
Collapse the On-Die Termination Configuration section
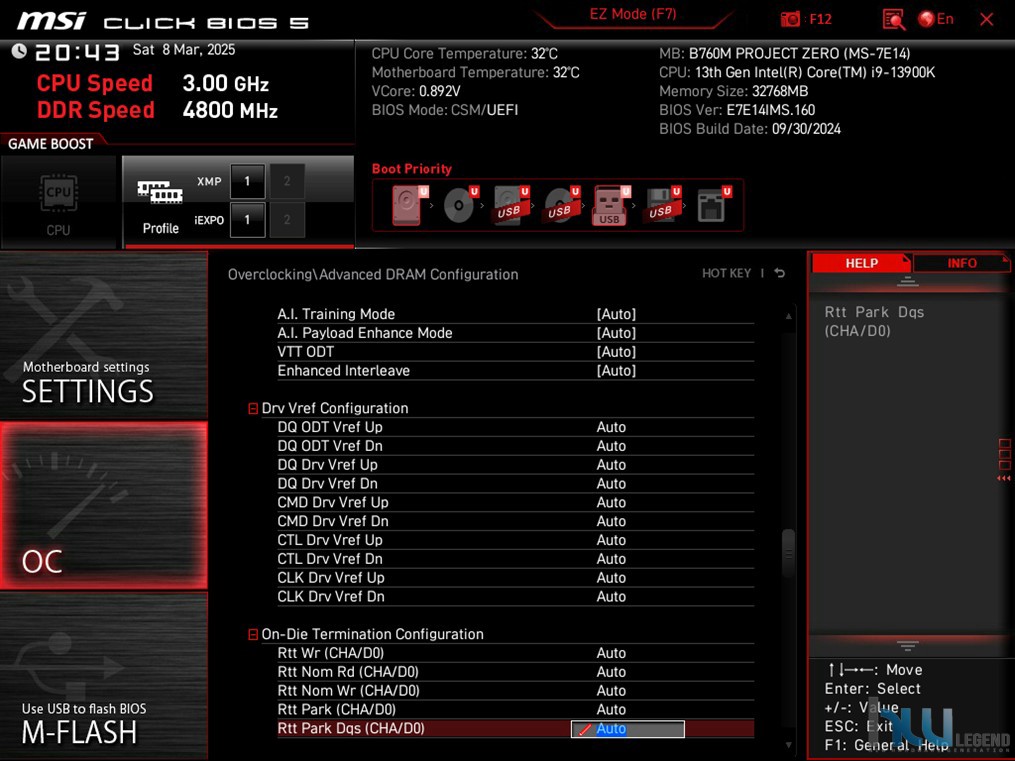coord(253,634)
